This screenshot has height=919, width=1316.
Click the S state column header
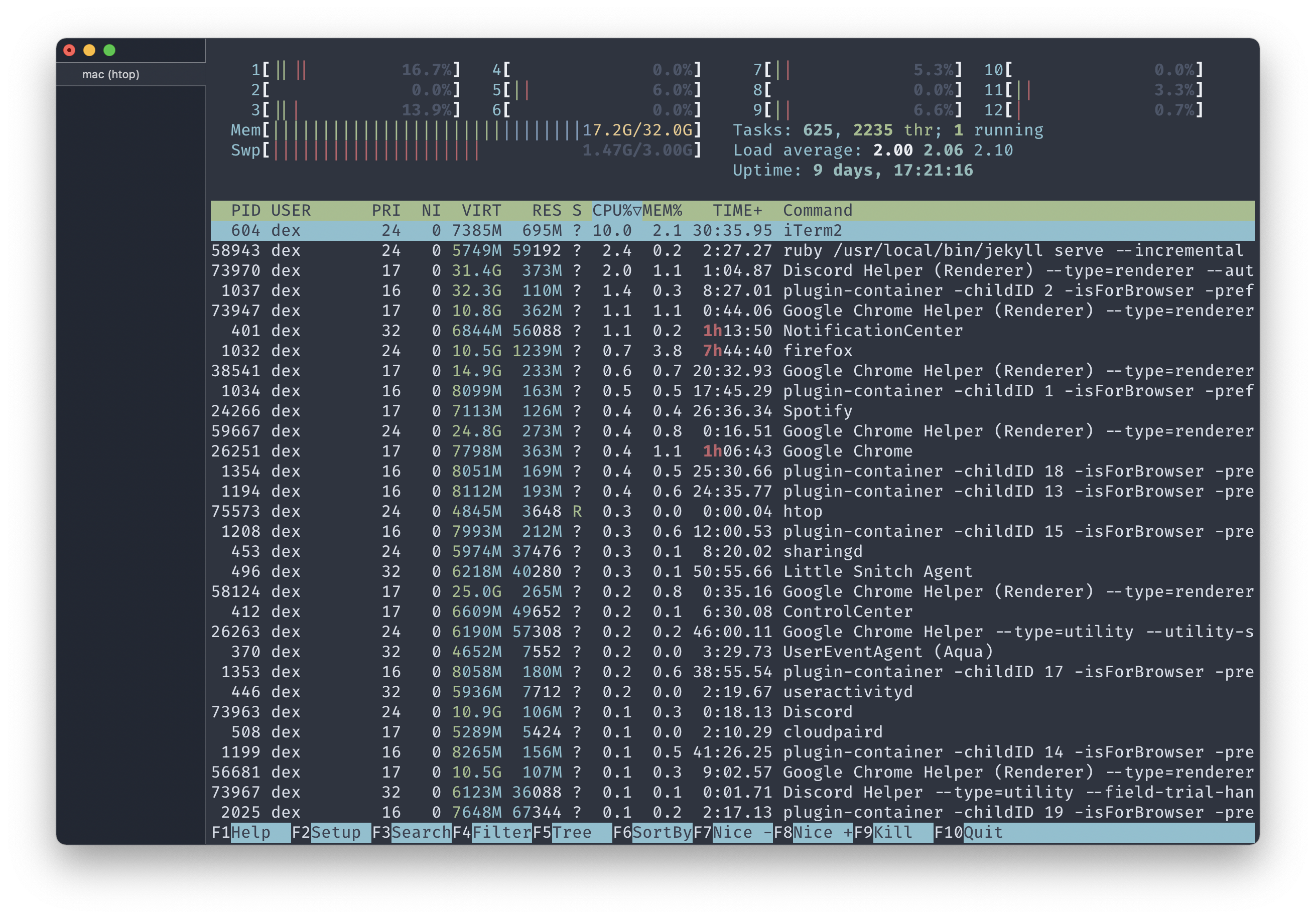[577, 210]
